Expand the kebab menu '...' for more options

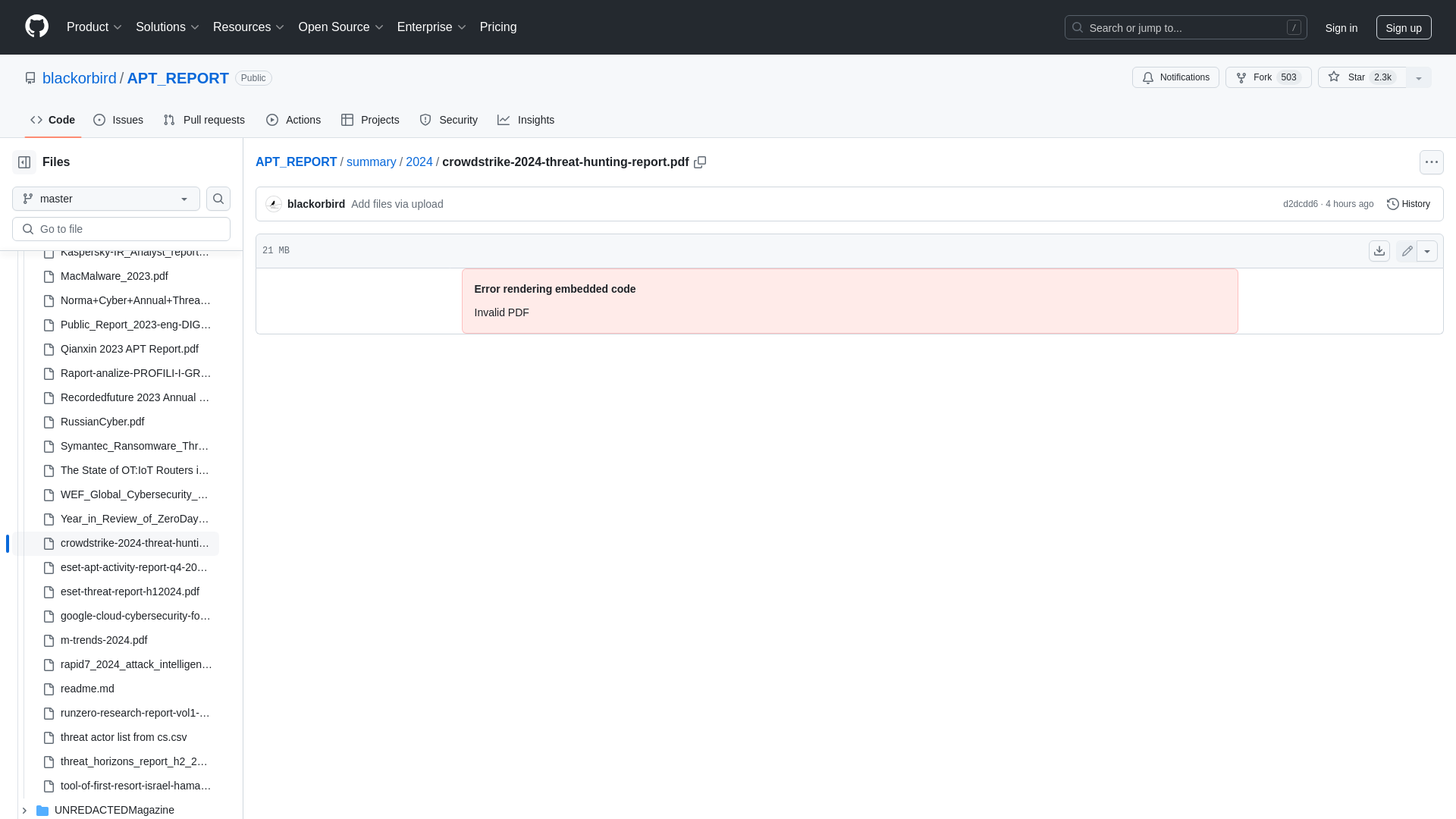(1432, 162)
